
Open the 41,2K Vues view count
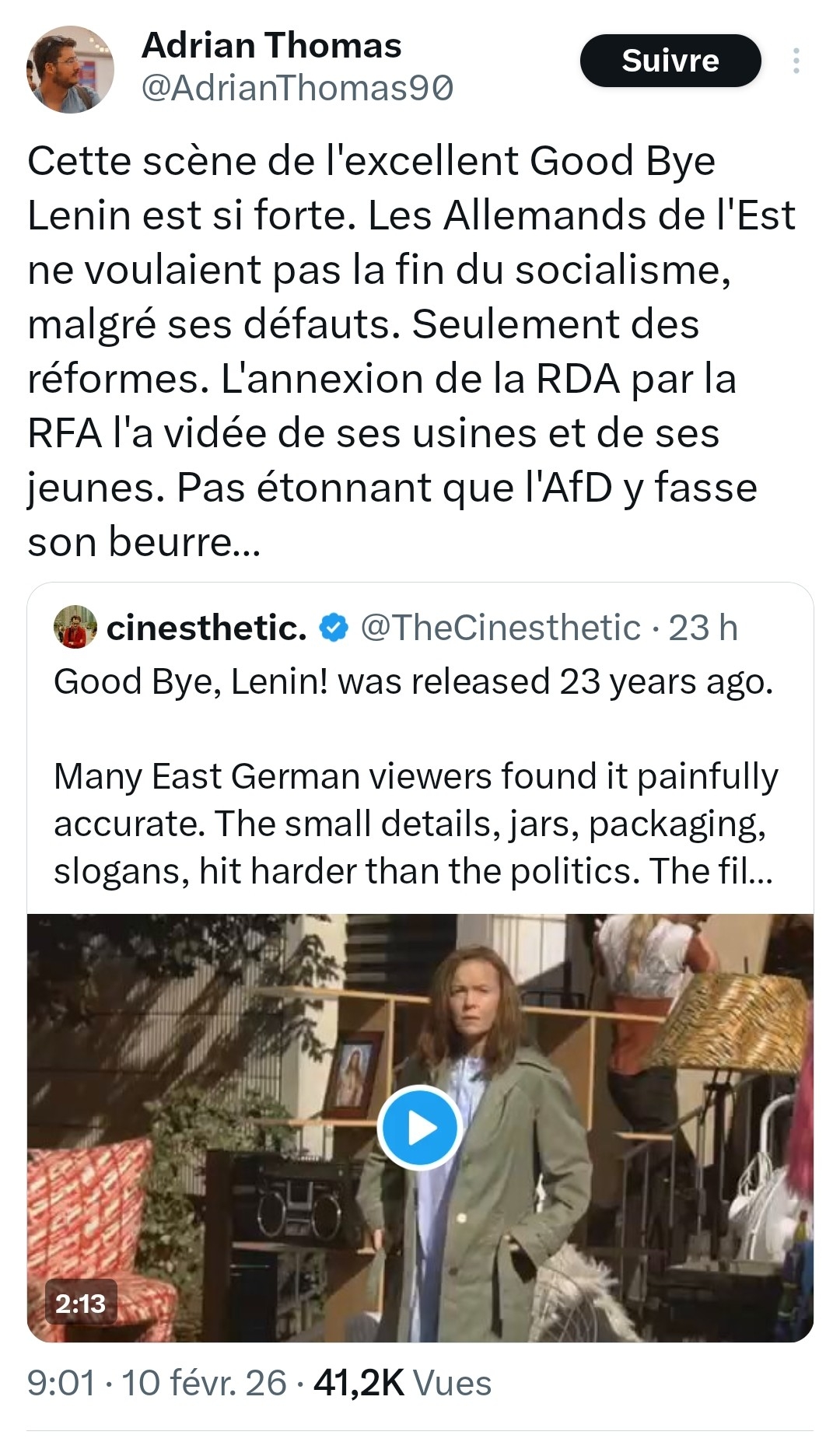402,1384
